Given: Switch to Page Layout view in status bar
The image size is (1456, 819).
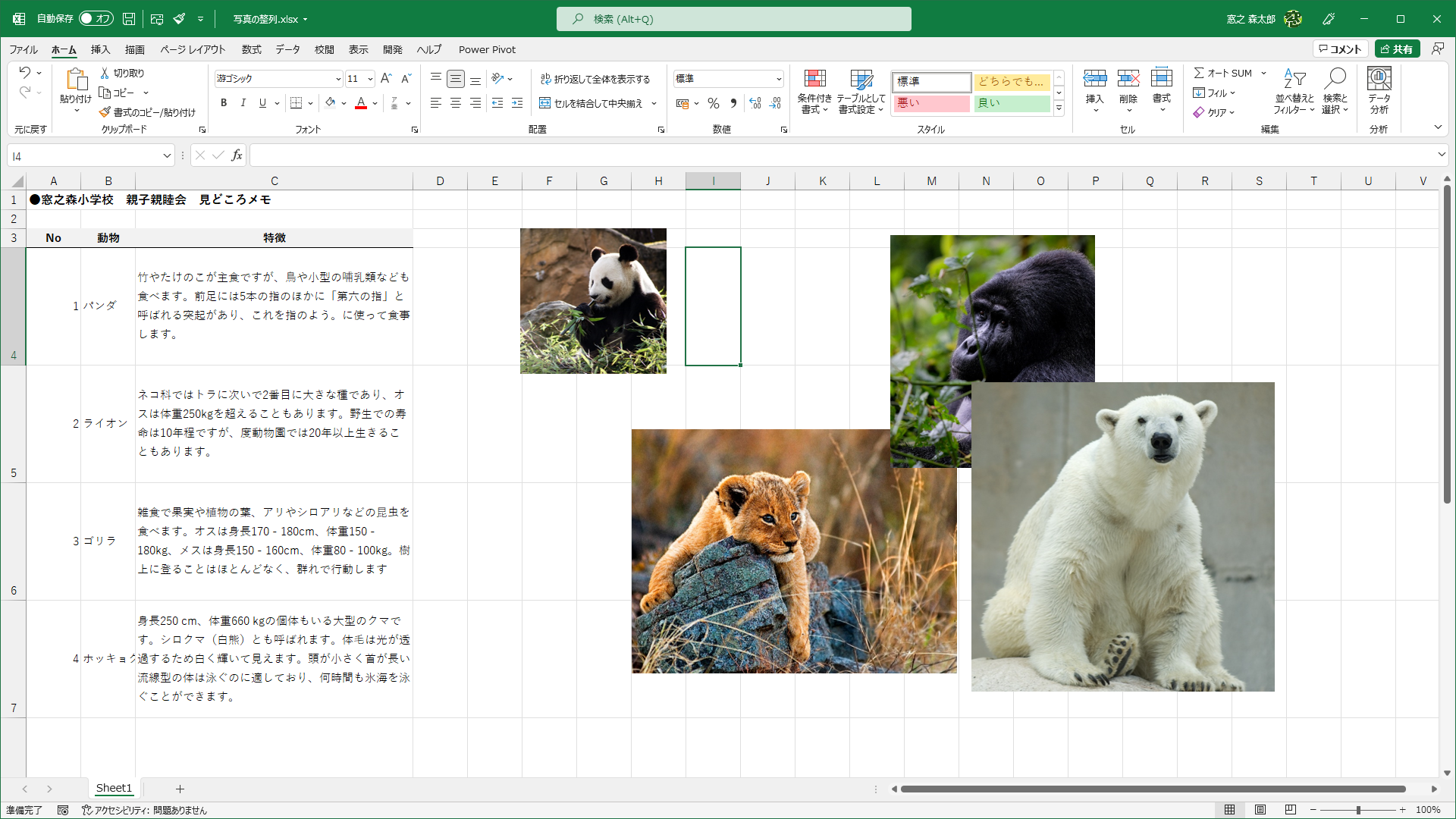Looking at the screenshot, I should (1260, 810).
